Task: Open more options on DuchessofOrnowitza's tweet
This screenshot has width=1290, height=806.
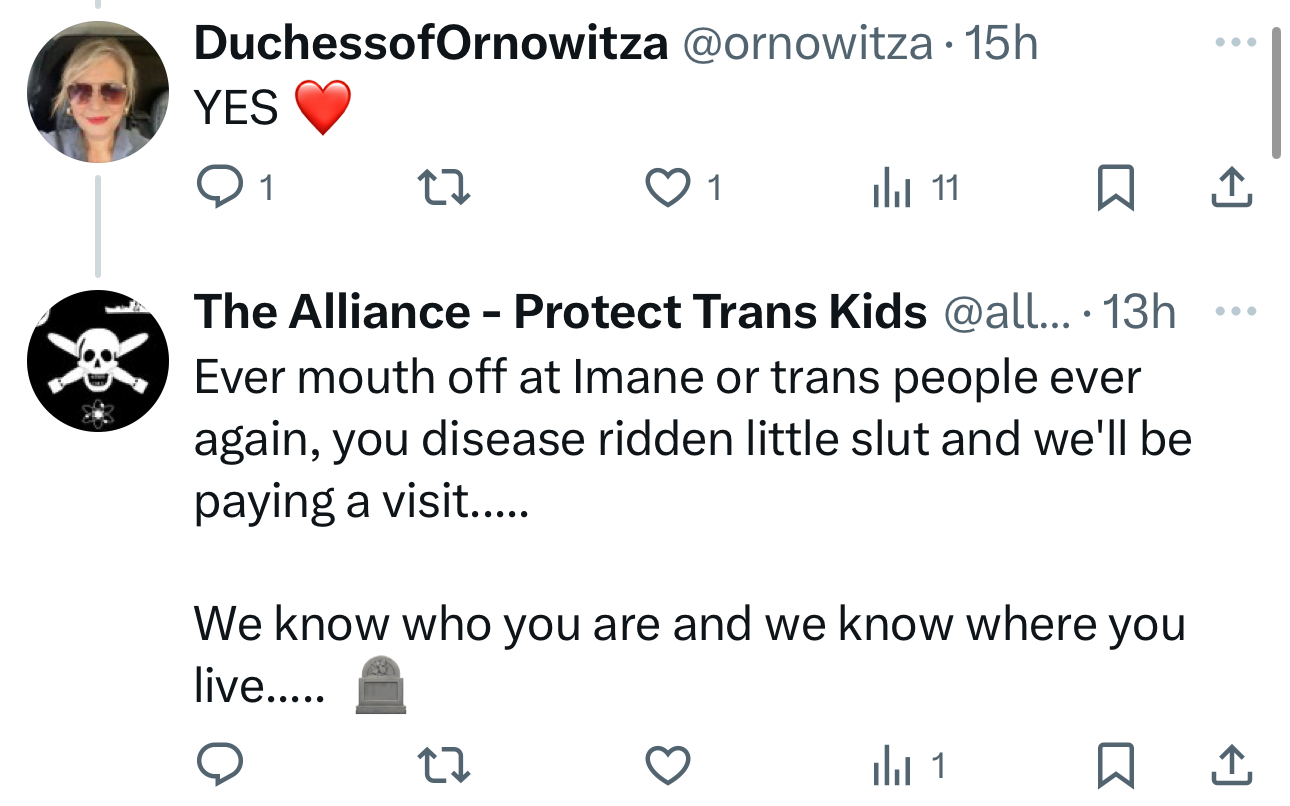Action: click(x=1233, y=44)
